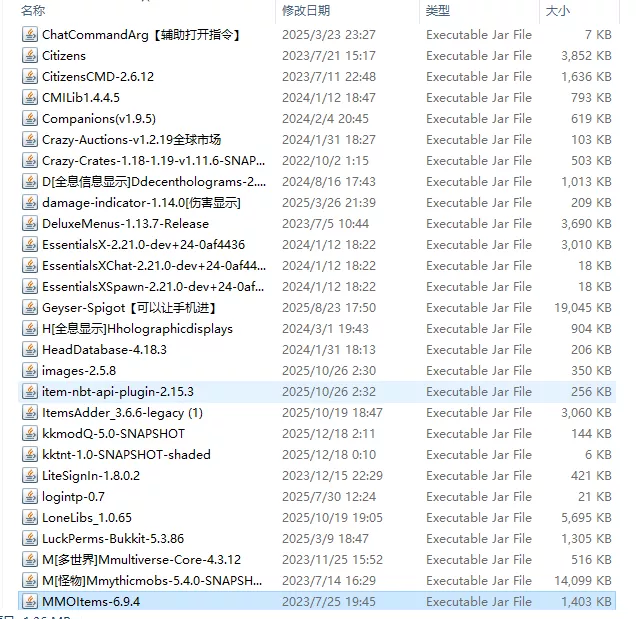Click file name CitizensCMD-2.6.12
The height and width of the screenshot is (619, 641).
click(98, 77)
